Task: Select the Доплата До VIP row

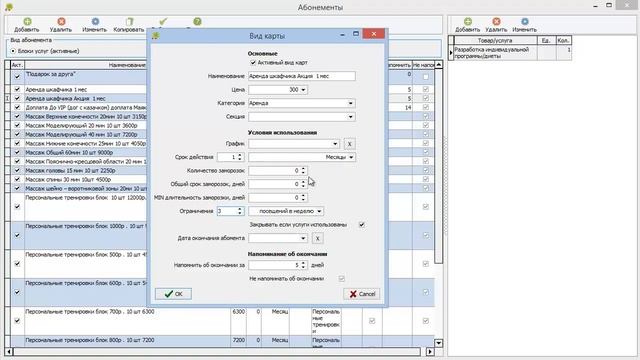Action: 85,107
